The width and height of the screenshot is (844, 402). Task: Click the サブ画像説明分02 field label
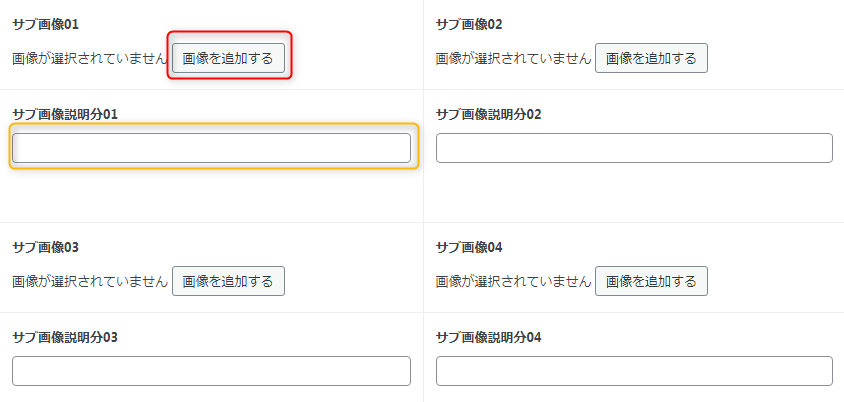tap(489, 114)
